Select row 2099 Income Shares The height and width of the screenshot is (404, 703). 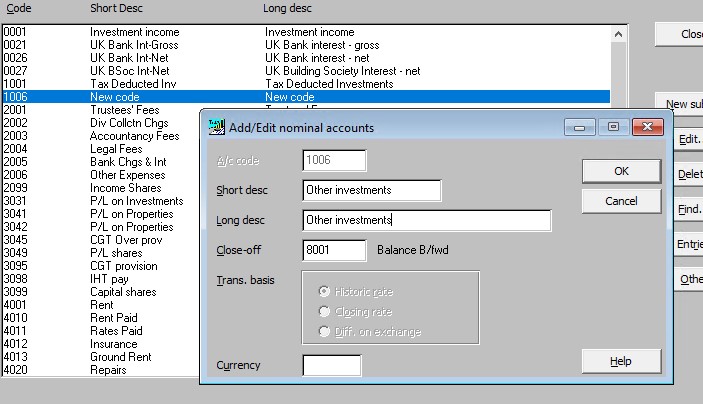(101, 188)
